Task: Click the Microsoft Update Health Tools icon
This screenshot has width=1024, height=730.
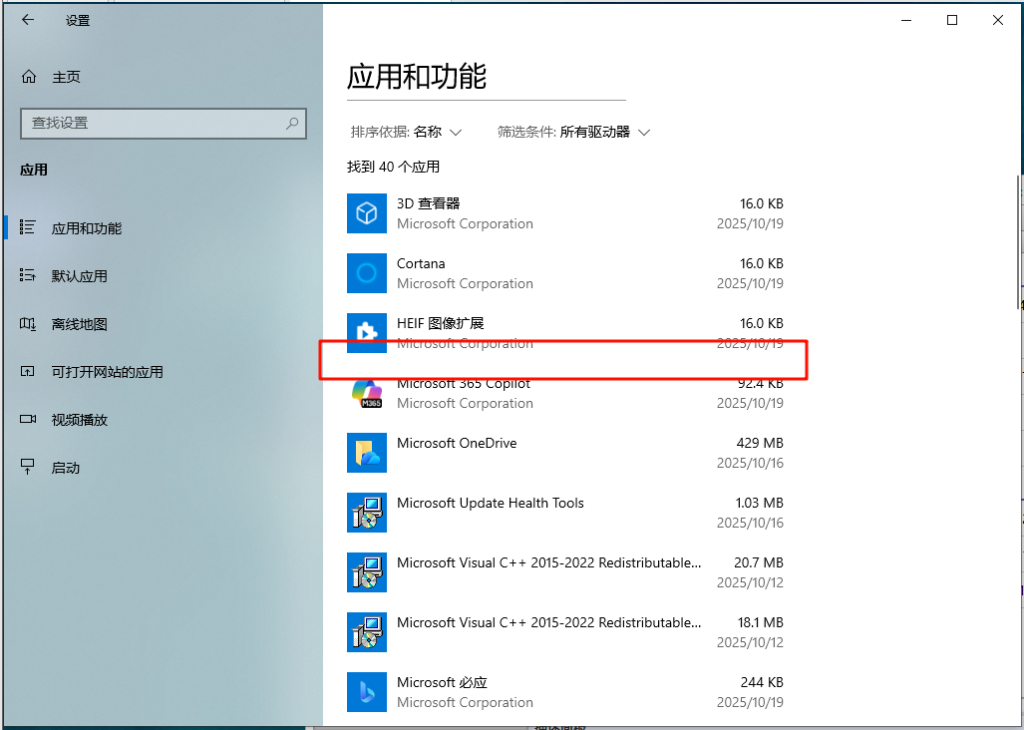Action: 366,512
